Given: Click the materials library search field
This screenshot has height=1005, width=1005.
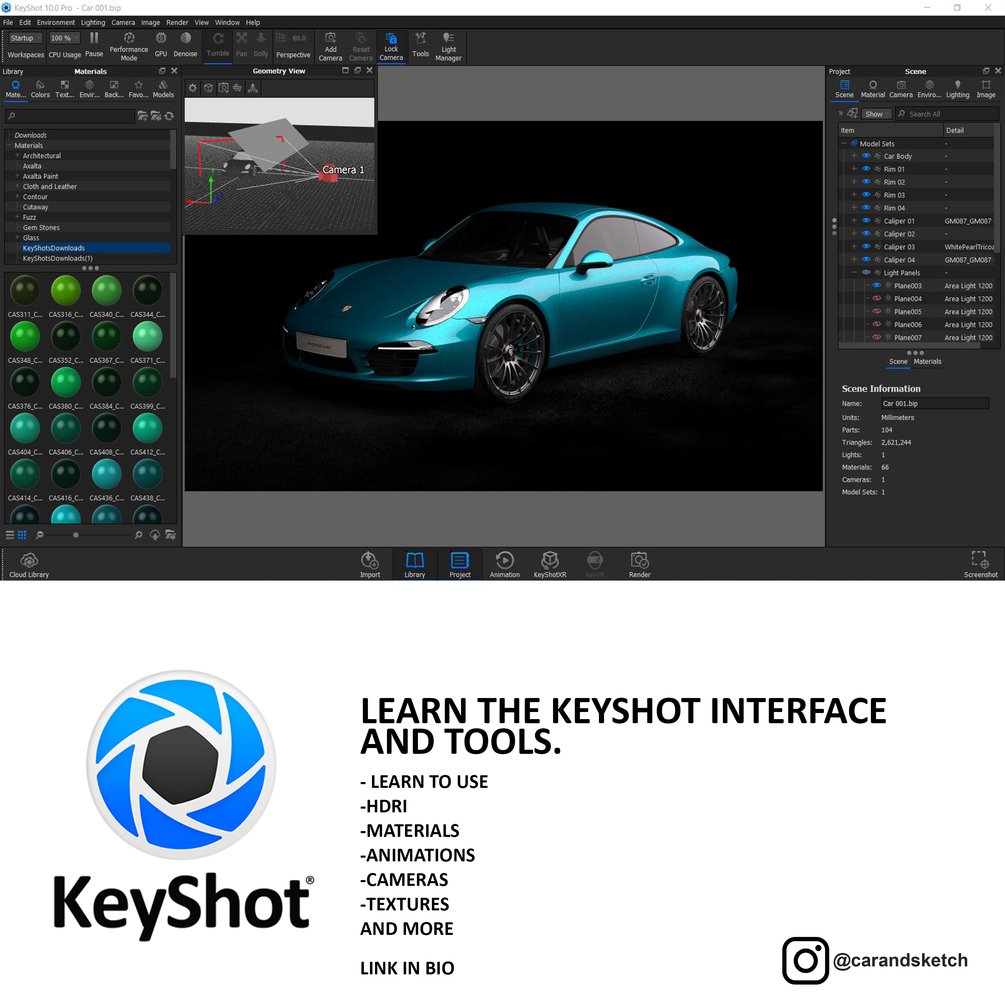Looking at the screenshot, I should [71, 116].
